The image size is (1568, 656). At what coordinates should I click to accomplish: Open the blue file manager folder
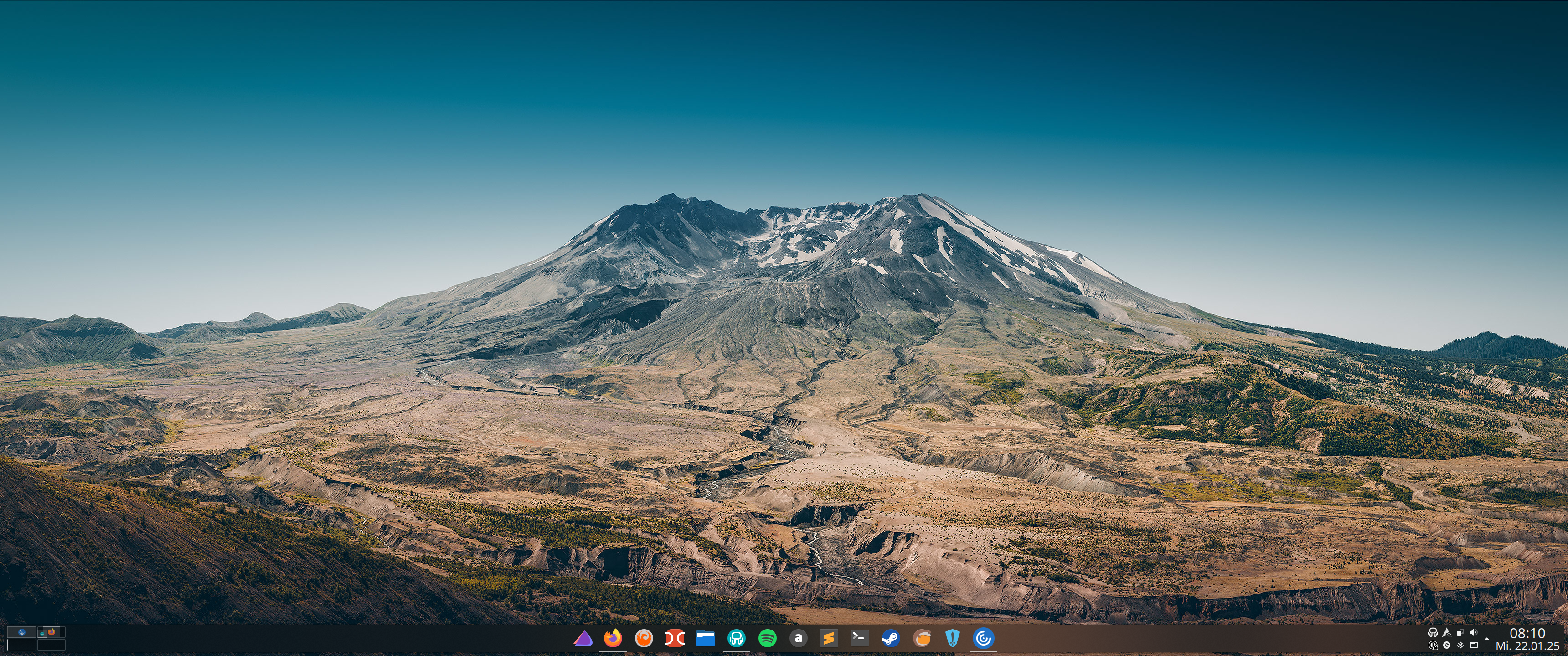pos(706,638)
